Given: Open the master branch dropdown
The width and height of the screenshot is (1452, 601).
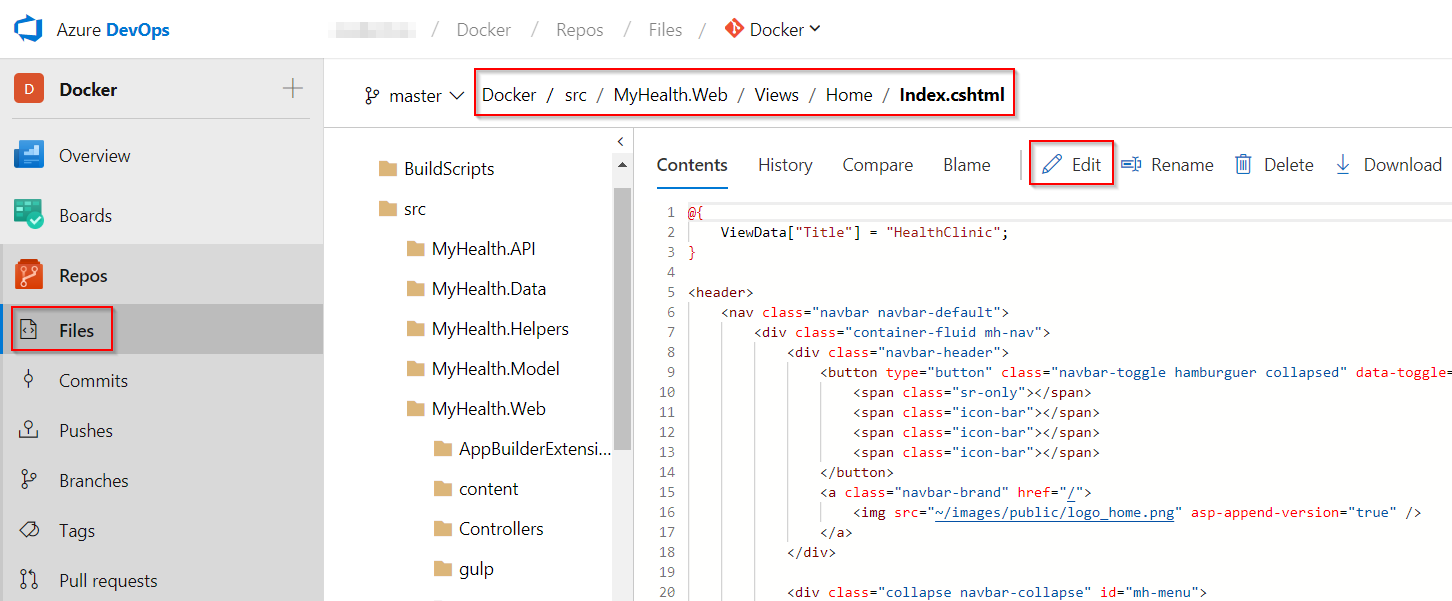Looking at the screenshot, I should (415, 96).
